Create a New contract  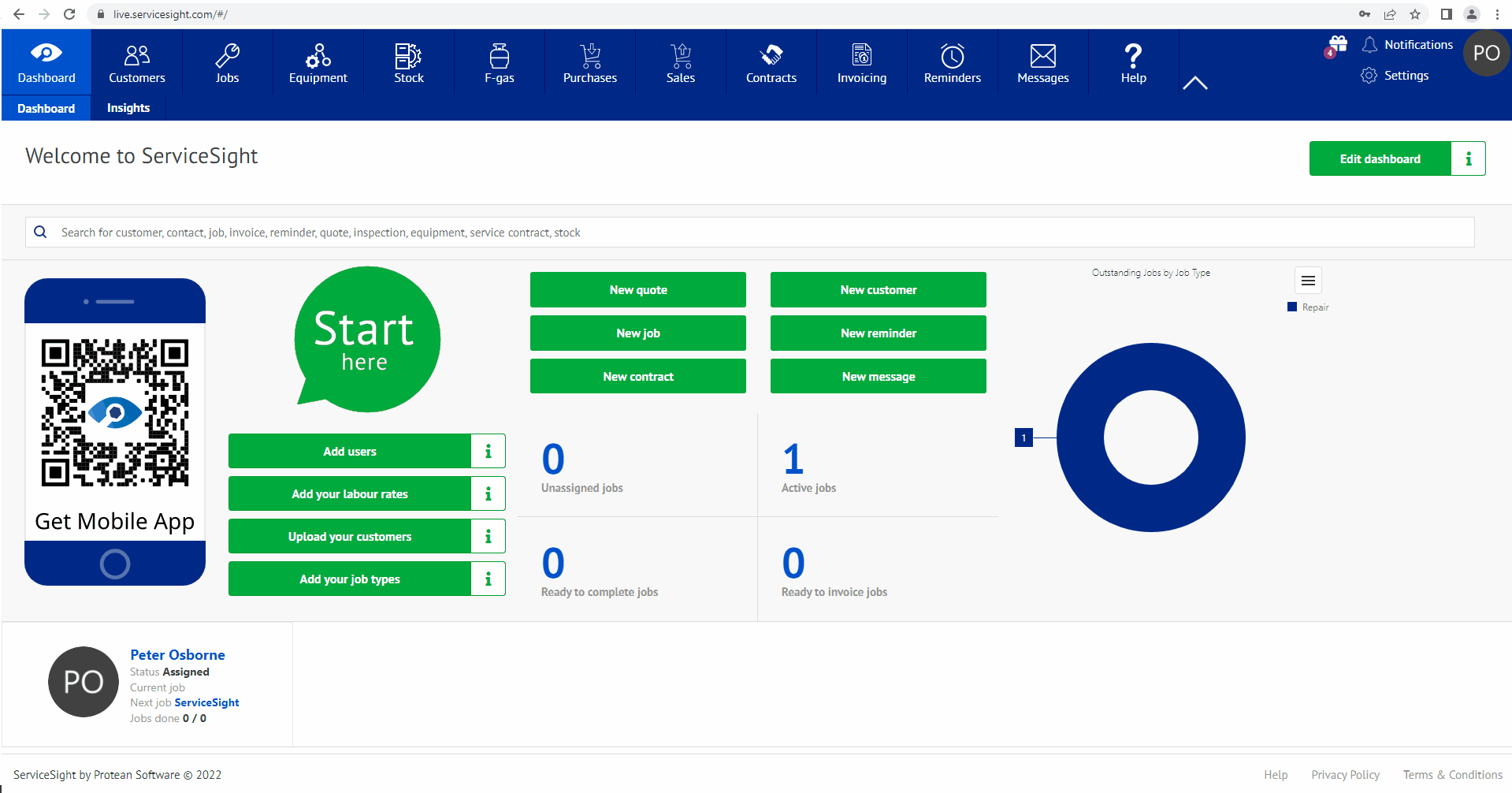[x=638, y=376]
